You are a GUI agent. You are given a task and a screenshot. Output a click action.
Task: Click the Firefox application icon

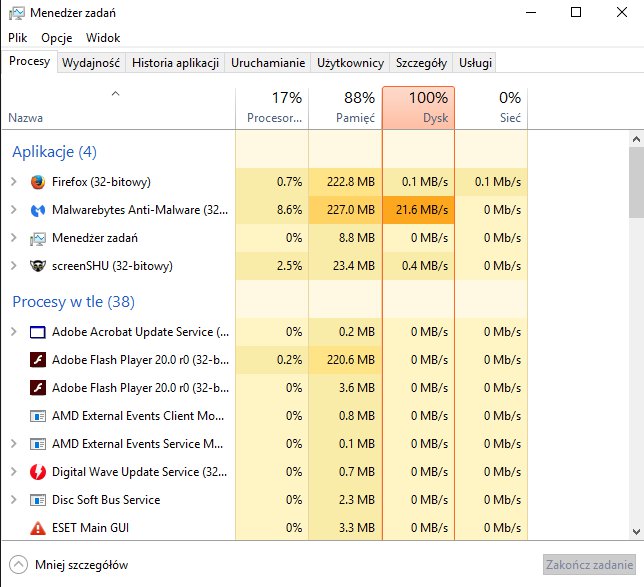click(38, 182)
